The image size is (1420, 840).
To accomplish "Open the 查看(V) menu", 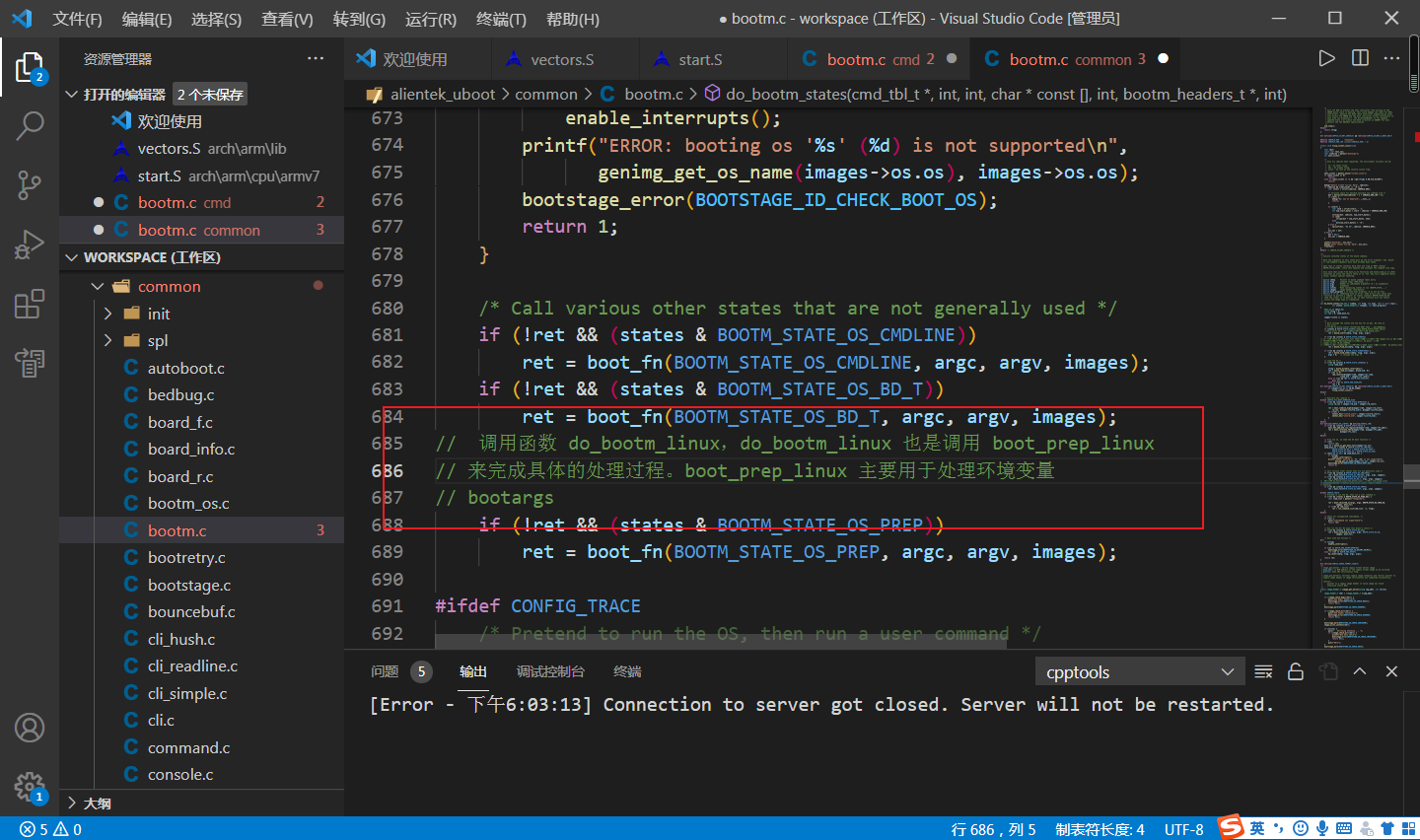I will tap(287, 19).
